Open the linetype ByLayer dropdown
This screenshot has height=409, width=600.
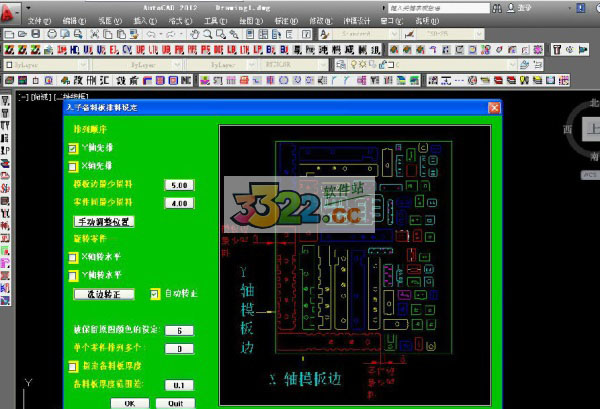137,65
